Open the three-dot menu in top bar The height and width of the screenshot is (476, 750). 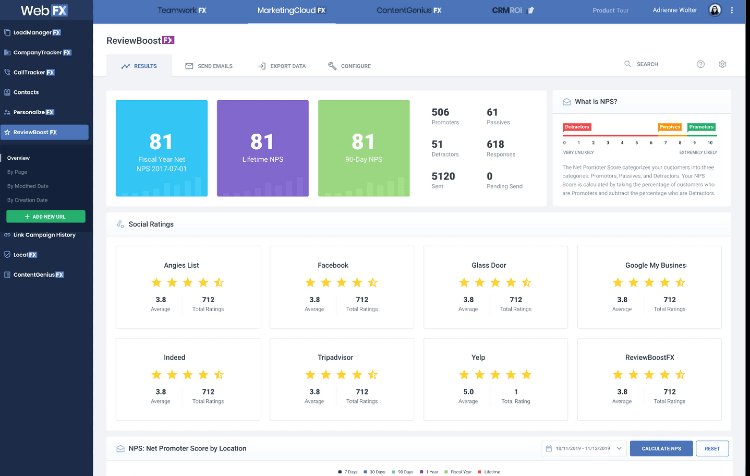click(x=732, y=10)
